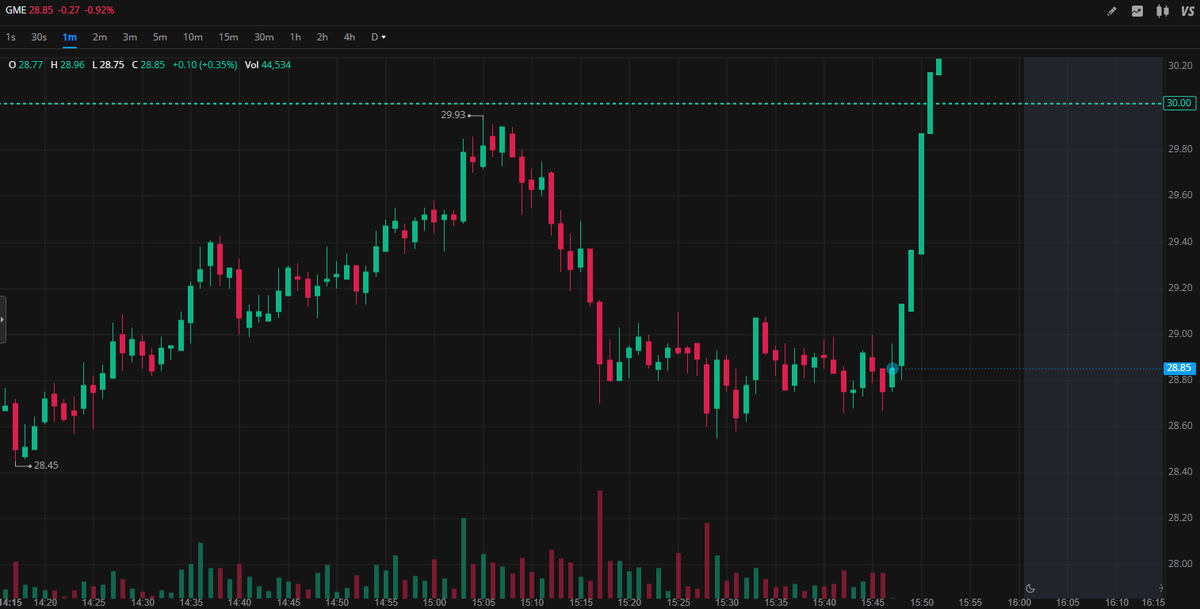This screenshot has width=1200, height=609.
Task: Click the after-hours moon icon on the chart
Action: [x=1030, y=588]
